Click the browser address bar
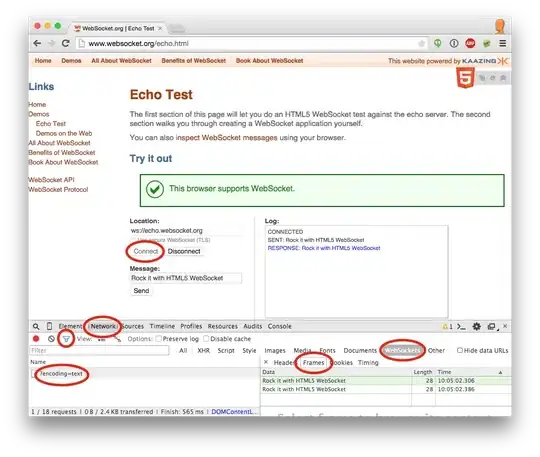Viewport: 540px width, 457px height. pos(251,43)
